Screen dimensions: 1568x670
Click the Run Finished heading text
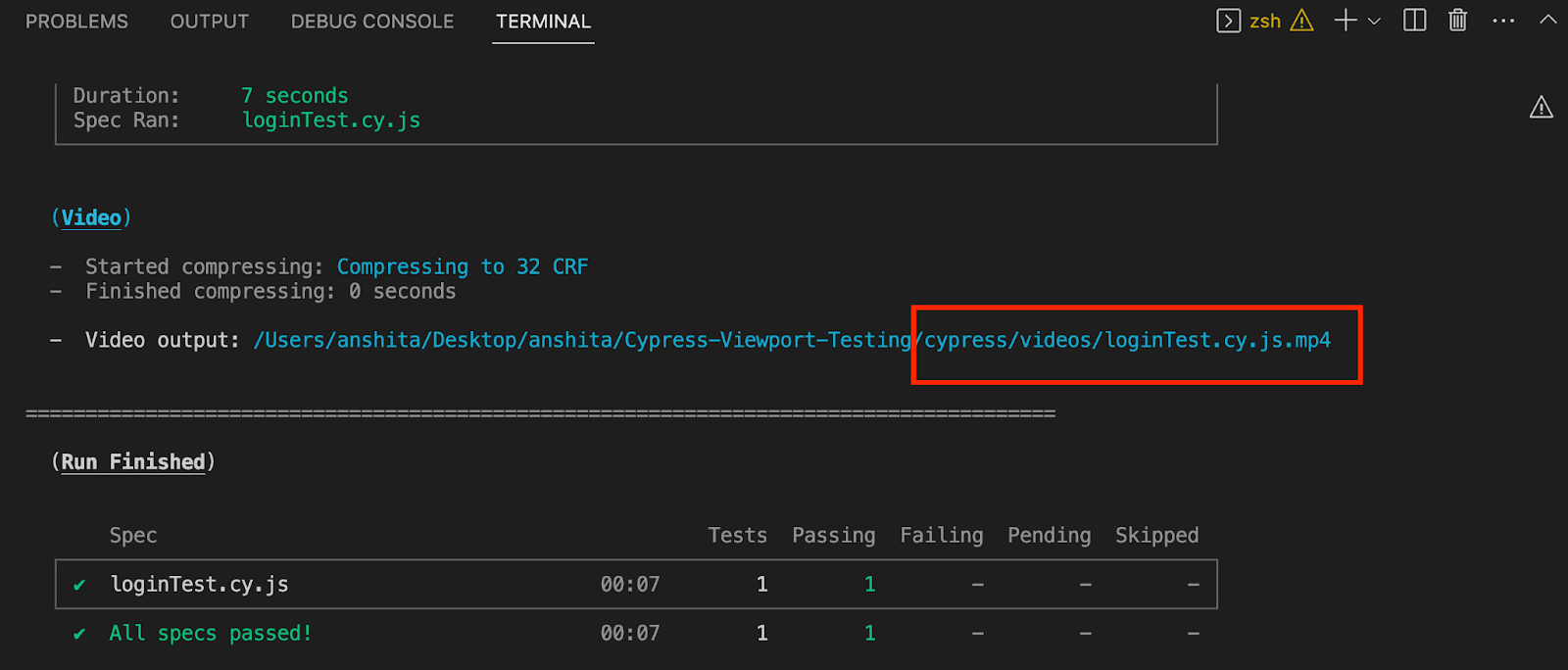click(x=133, y=462)
